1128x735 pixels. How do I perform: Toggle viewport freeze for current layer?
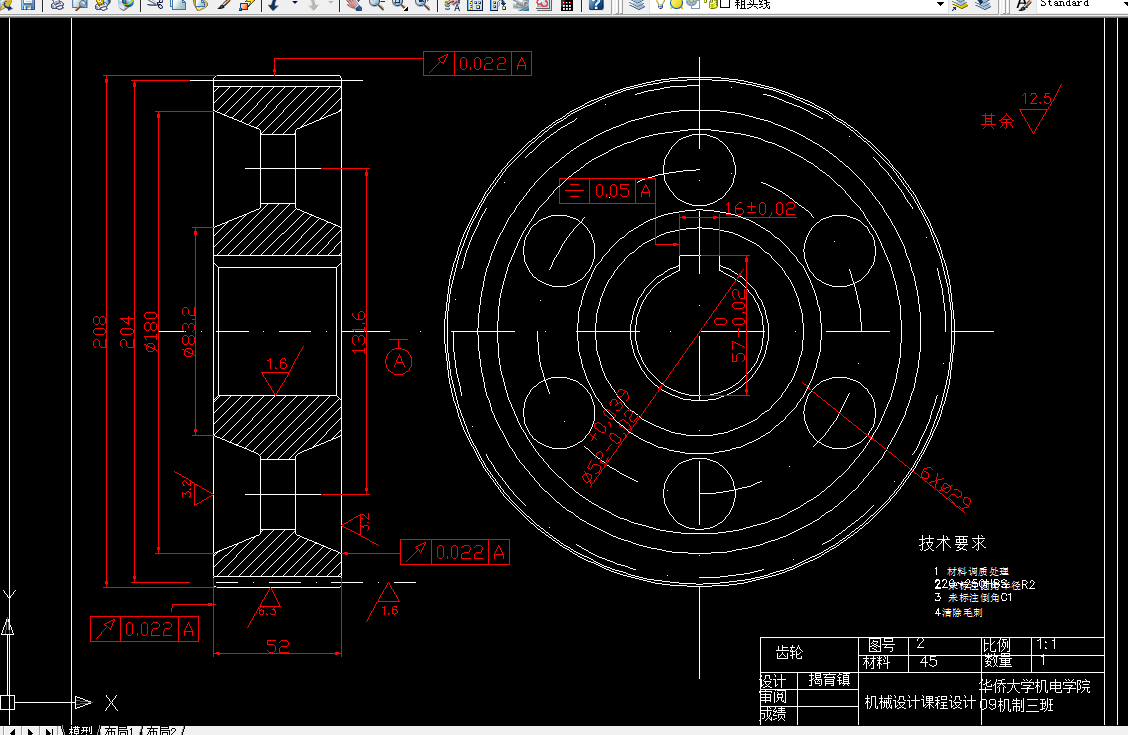(693, 4)
